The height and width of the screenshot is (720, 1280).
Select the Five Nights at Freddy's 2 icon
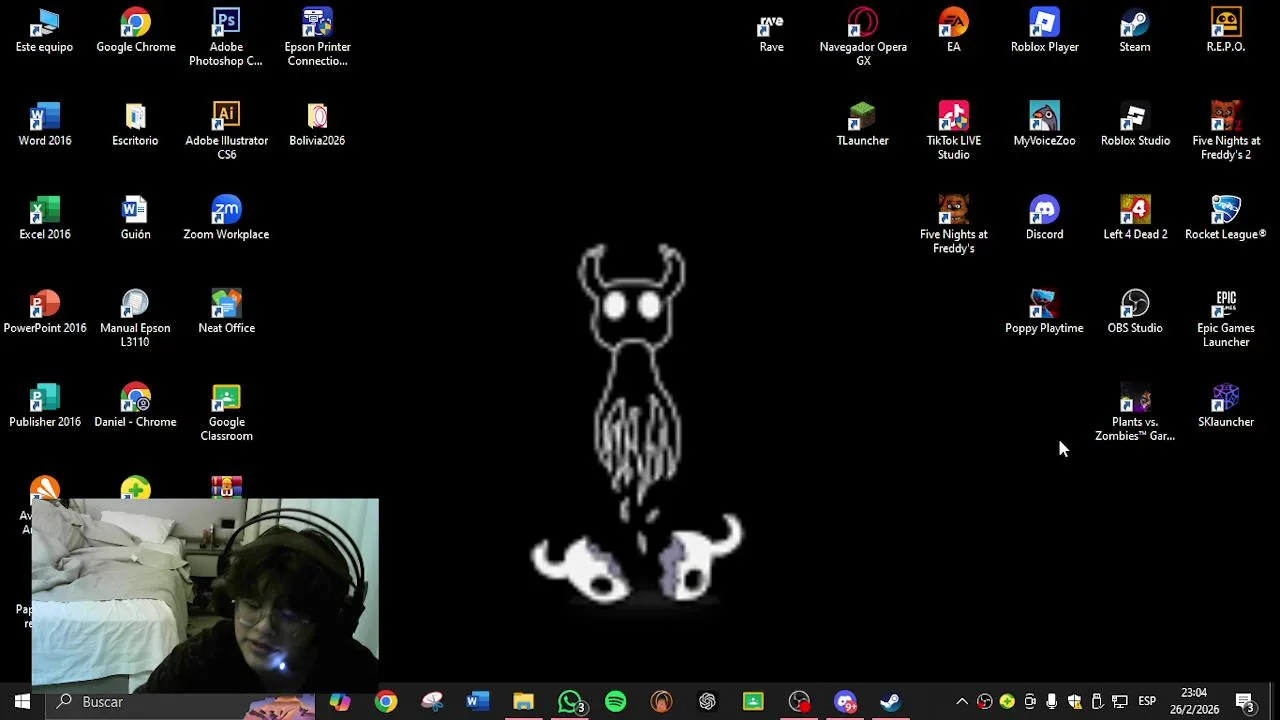[1226, 132]
